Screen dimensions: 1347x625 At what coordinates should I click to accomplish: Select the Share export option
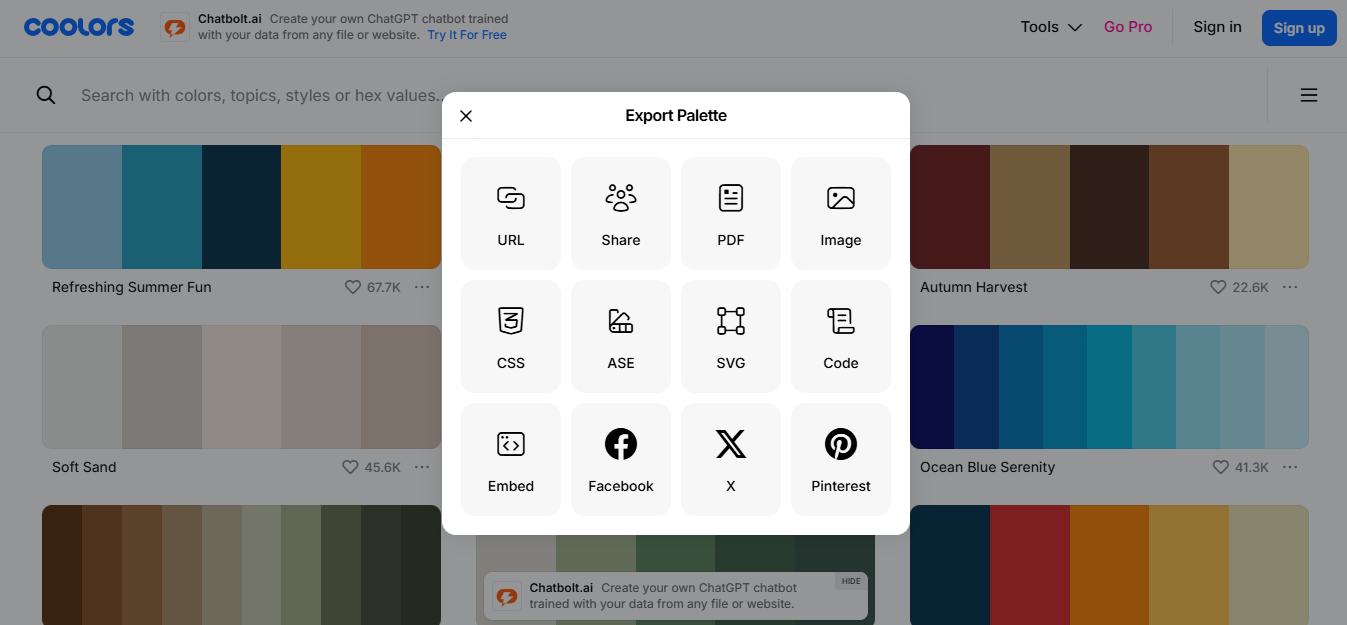coord(621,213)
